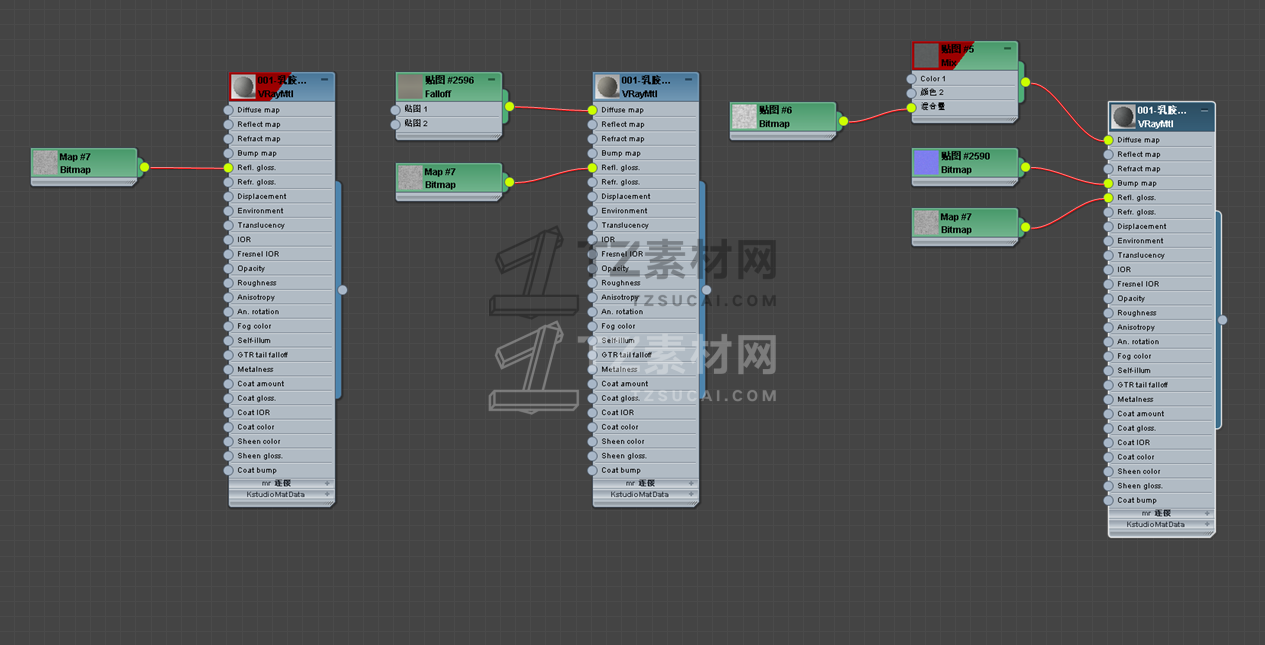
Task: Click the Mix node preview thumbnail
Action: [926, 56]
